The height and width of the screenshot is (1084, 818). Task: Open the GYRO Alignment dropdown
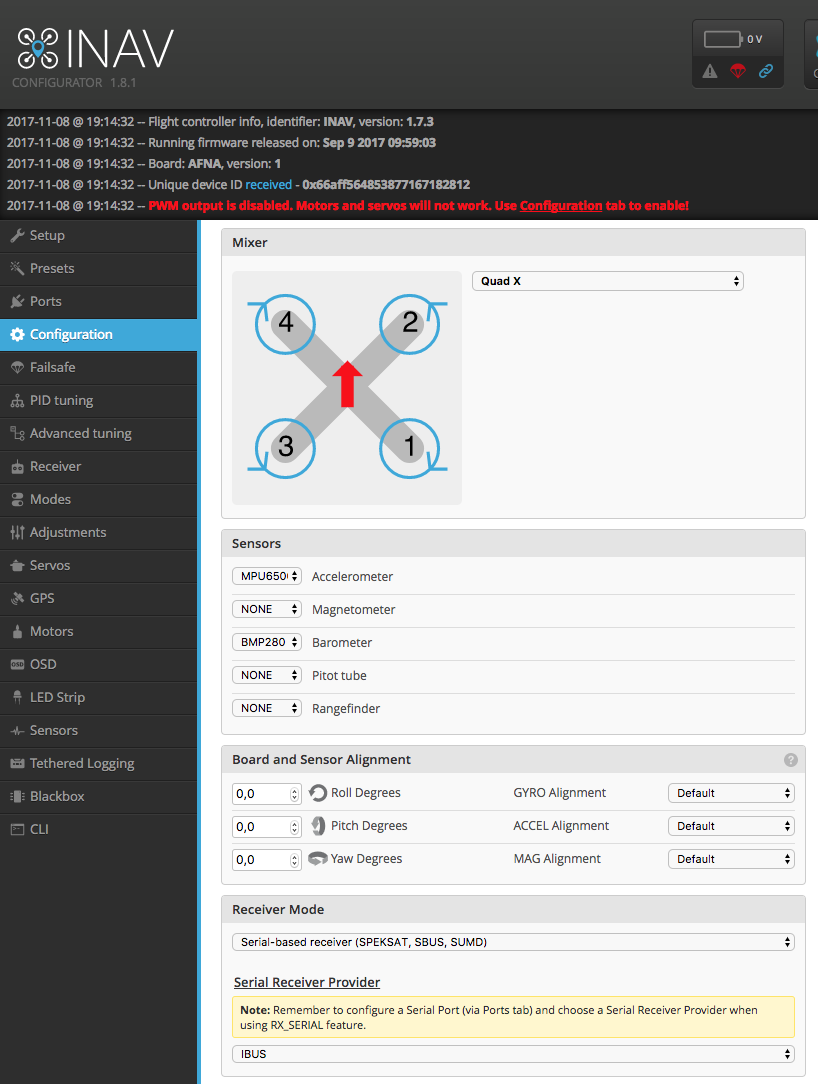732,793
